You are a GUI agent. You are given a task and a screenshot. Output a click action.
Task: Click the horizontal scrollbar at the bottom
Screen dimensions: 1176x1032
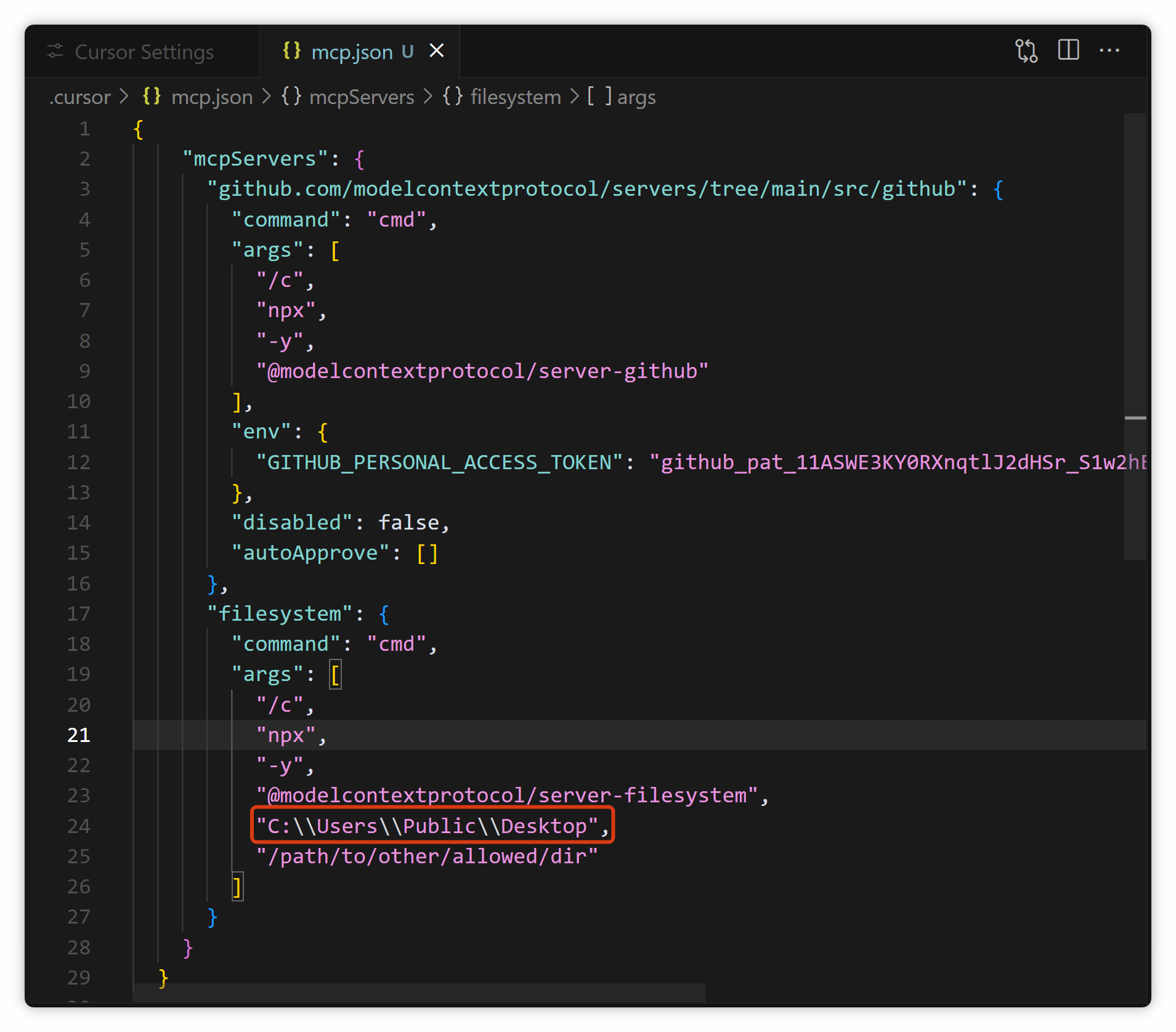pos(420,992)
